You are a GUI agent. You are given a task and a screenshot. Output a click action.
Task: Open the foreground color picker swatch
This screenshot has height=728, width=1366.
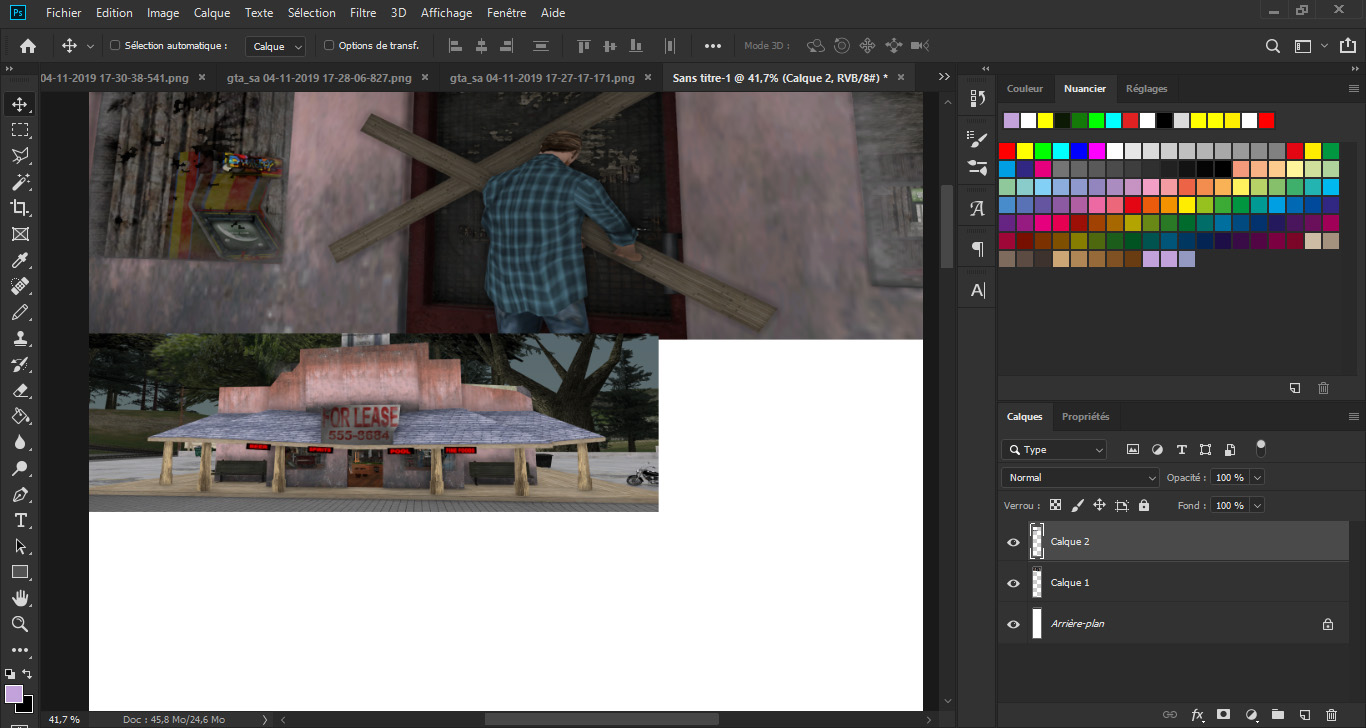14,693
